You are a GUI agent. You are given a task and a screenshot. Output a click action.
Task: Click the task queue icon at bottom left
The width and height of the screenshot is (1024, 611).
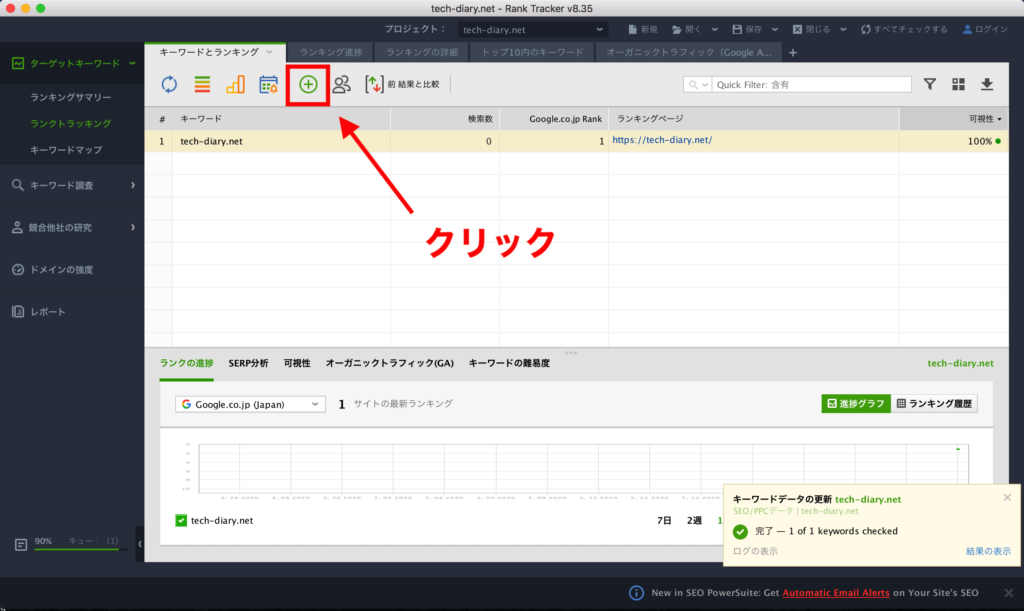click(x=21, y=544)
